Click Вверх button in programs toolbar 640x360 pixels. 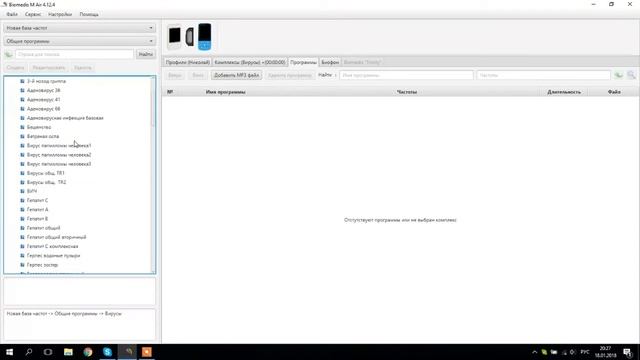[x=175, y=75]
